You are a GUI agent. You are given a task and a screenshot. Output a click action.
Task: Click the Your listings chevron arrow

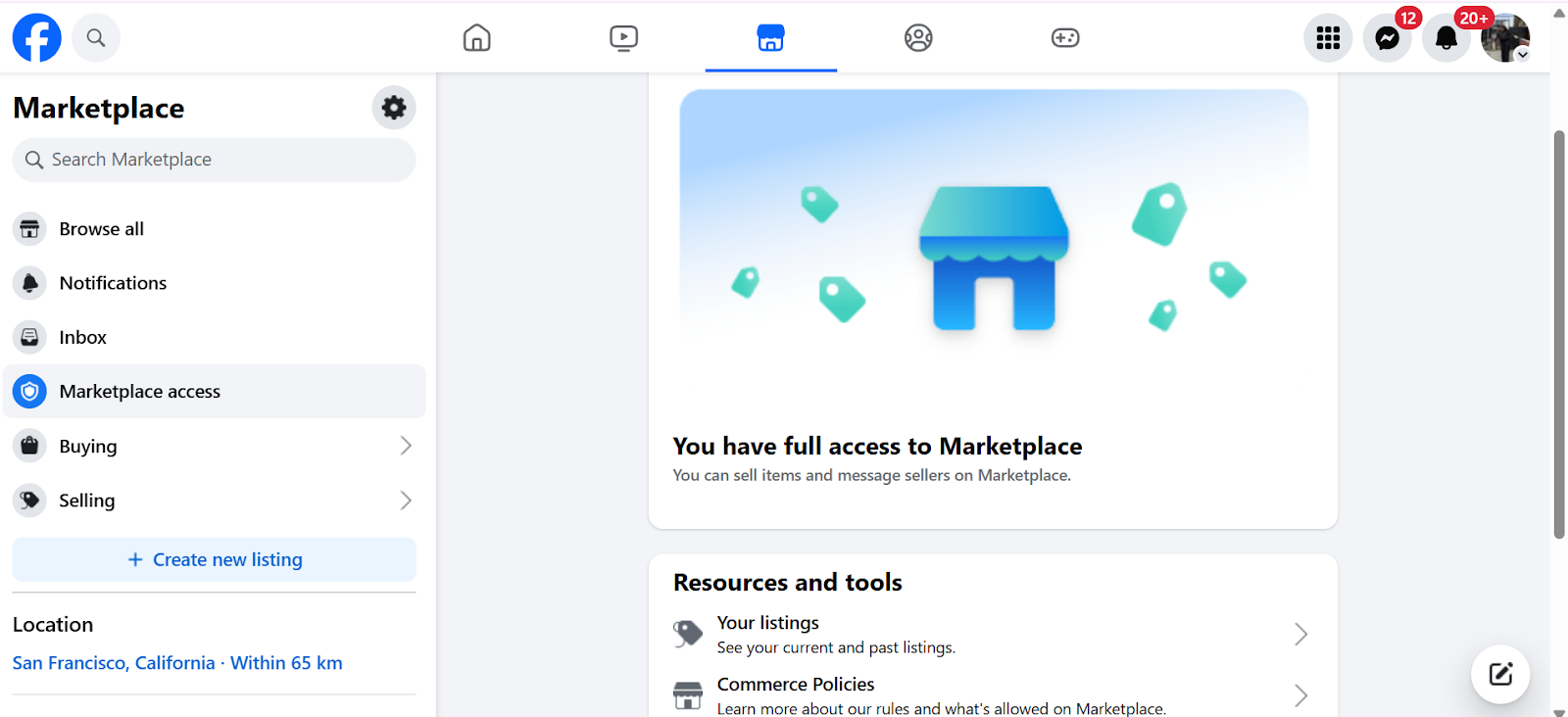[x=1300, y=634]
